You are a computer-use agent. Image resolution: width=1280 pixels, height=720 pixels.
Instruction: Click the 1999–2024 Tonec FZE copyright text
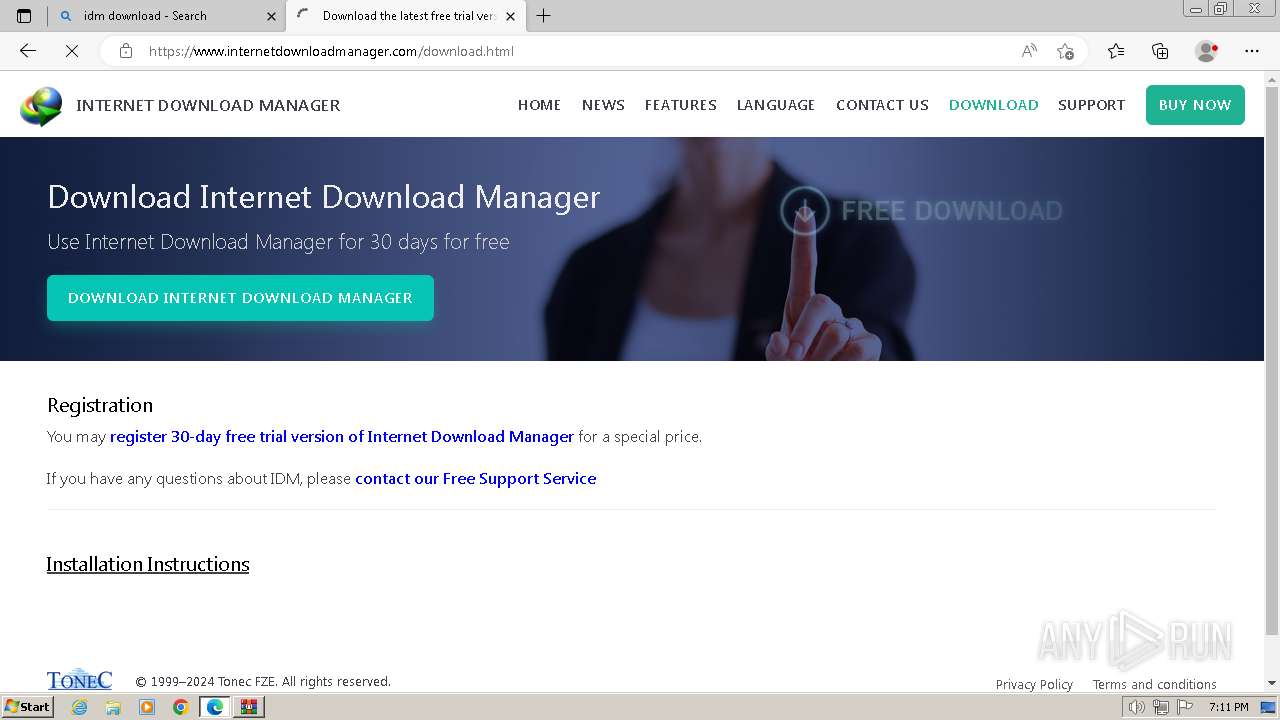click(x=263, y=682)
